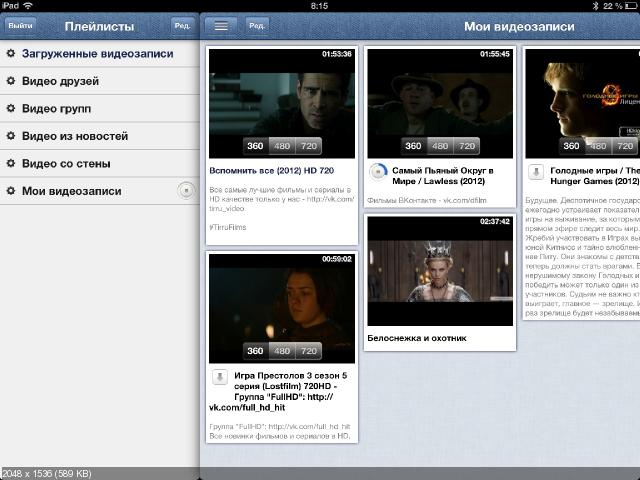Click gear icon beside Загруженные видеозаписи
640x480 pixels.
point(11,53)
